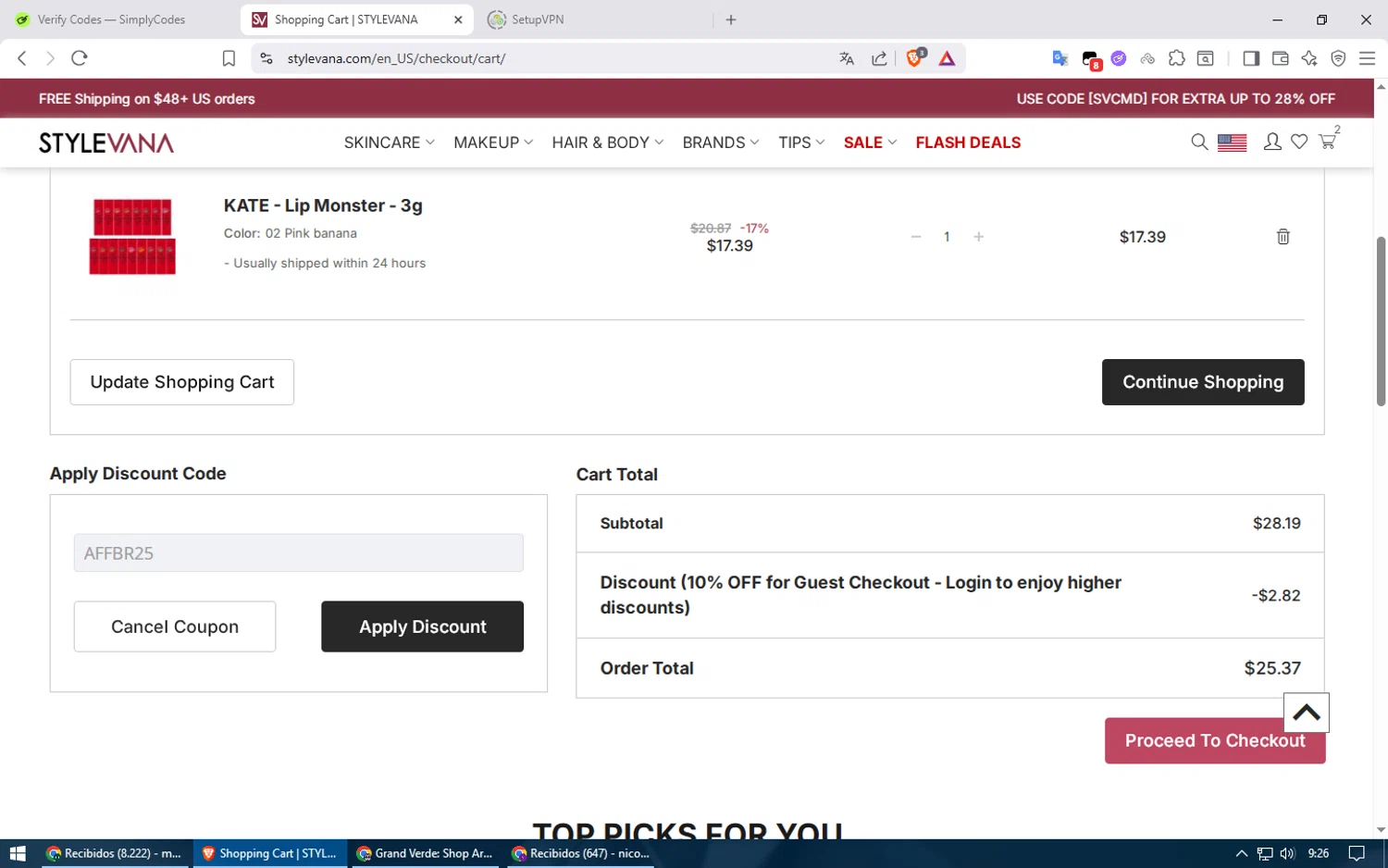Decrease KATE Lip Monster quantity

(916, 237)
